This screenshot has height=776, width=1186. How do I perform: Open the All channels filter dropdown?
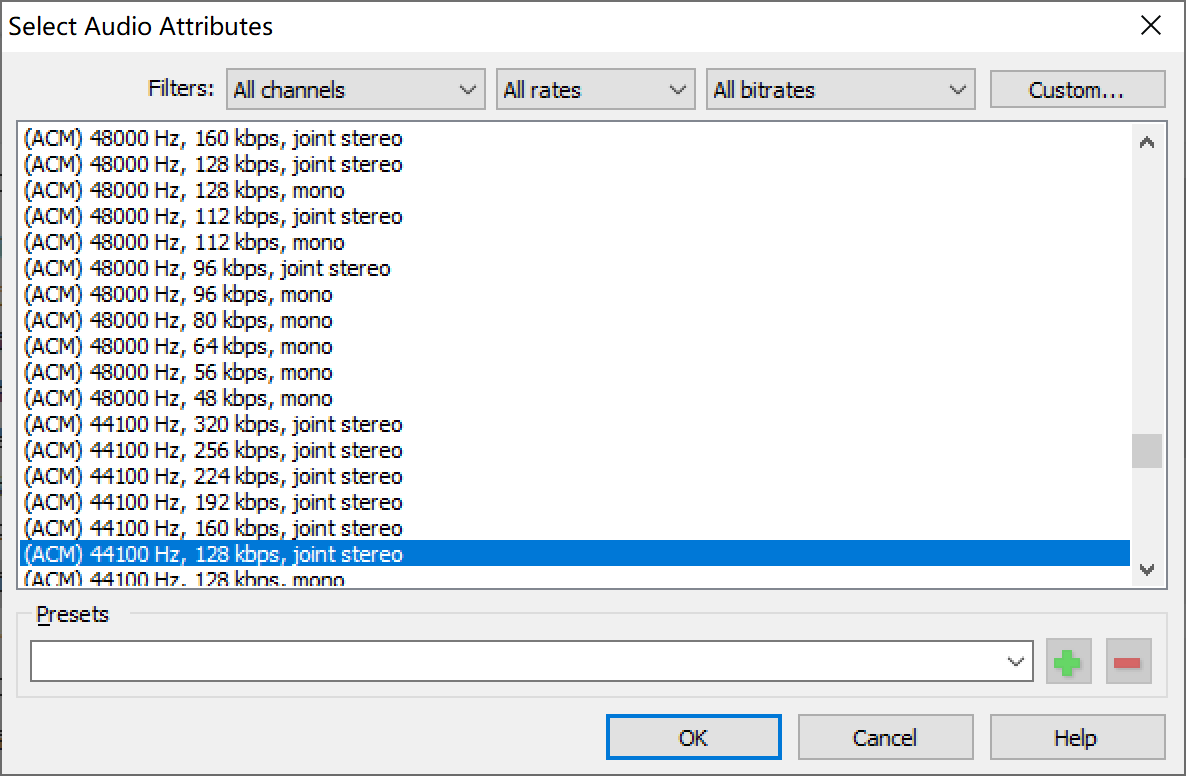tap(355, 90)
